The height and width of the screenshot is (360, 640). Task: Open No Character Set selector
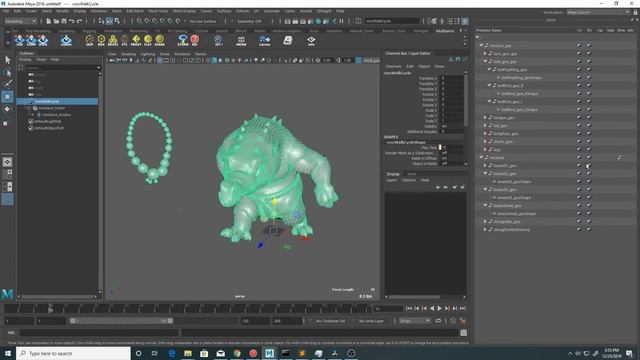tap(331, 321)
